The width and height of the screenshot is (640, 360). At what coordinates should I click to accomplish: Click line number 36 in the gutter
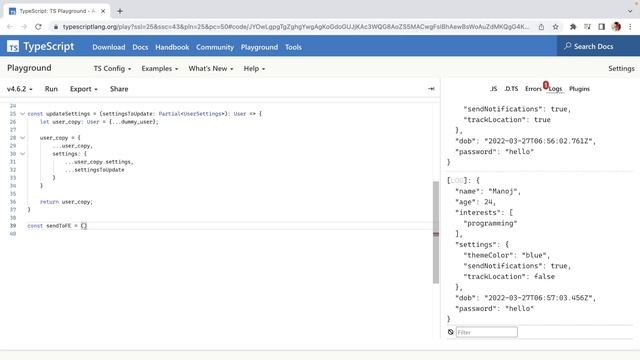click(x=13, y=202)
